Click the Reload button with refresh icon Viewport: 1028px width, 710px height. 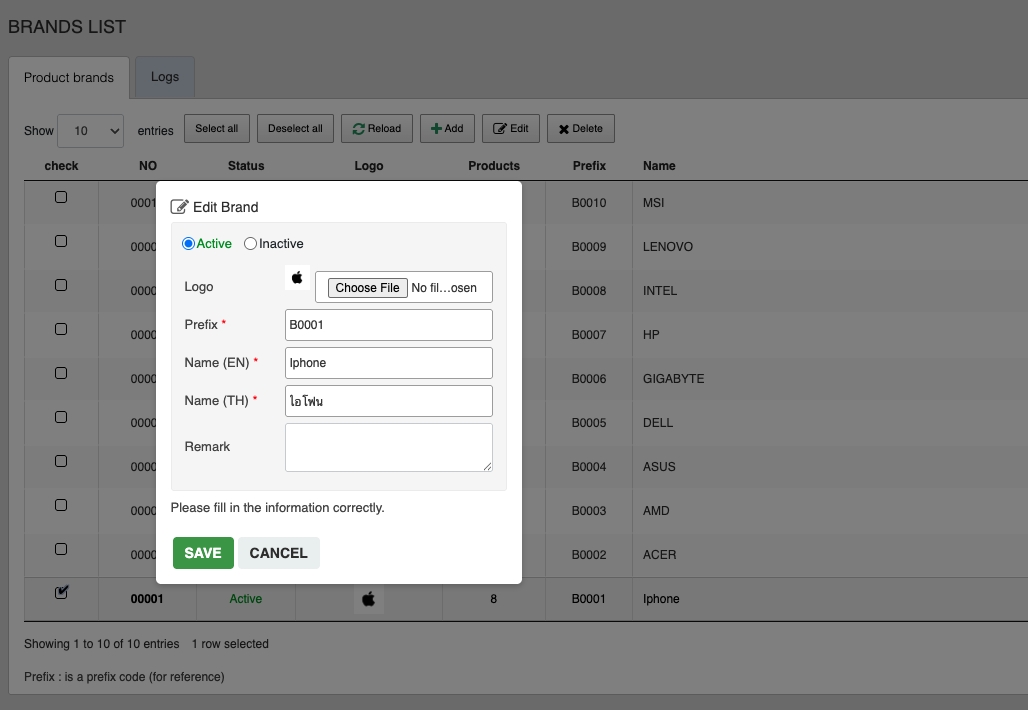[x=376, y=128]
